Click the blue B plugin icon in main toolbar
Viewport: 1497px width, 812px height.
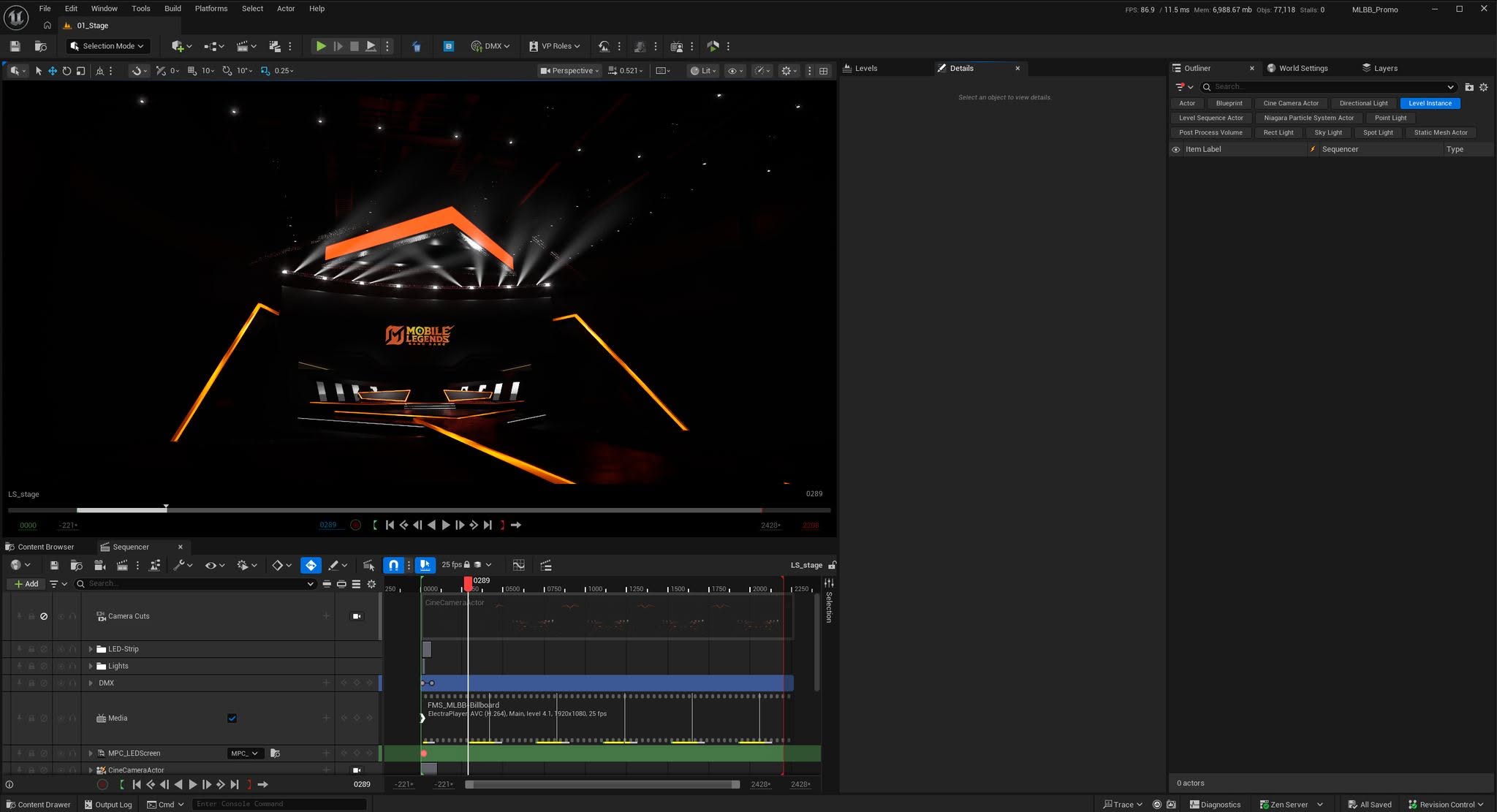449,46
